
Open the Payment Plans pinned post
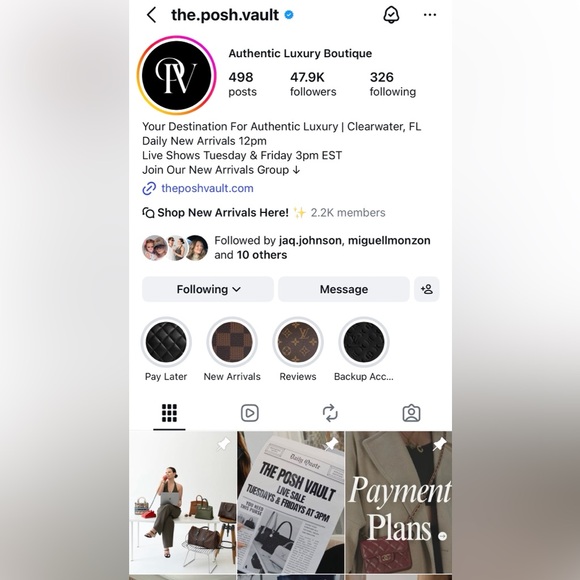(x=399, y=502)
